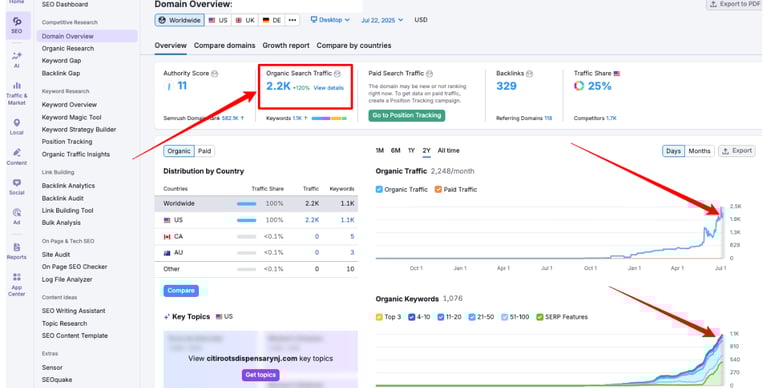Select the DE flag database
The height and width of the screenshot is (388, 768).
(x=271, y=20)
